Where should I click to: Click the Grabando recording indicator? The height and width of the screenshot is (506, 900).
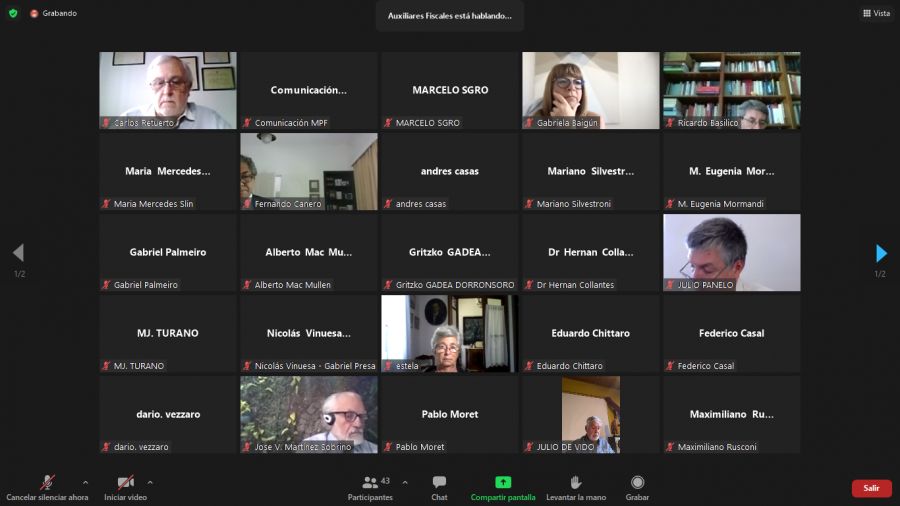tap(53, 13)
